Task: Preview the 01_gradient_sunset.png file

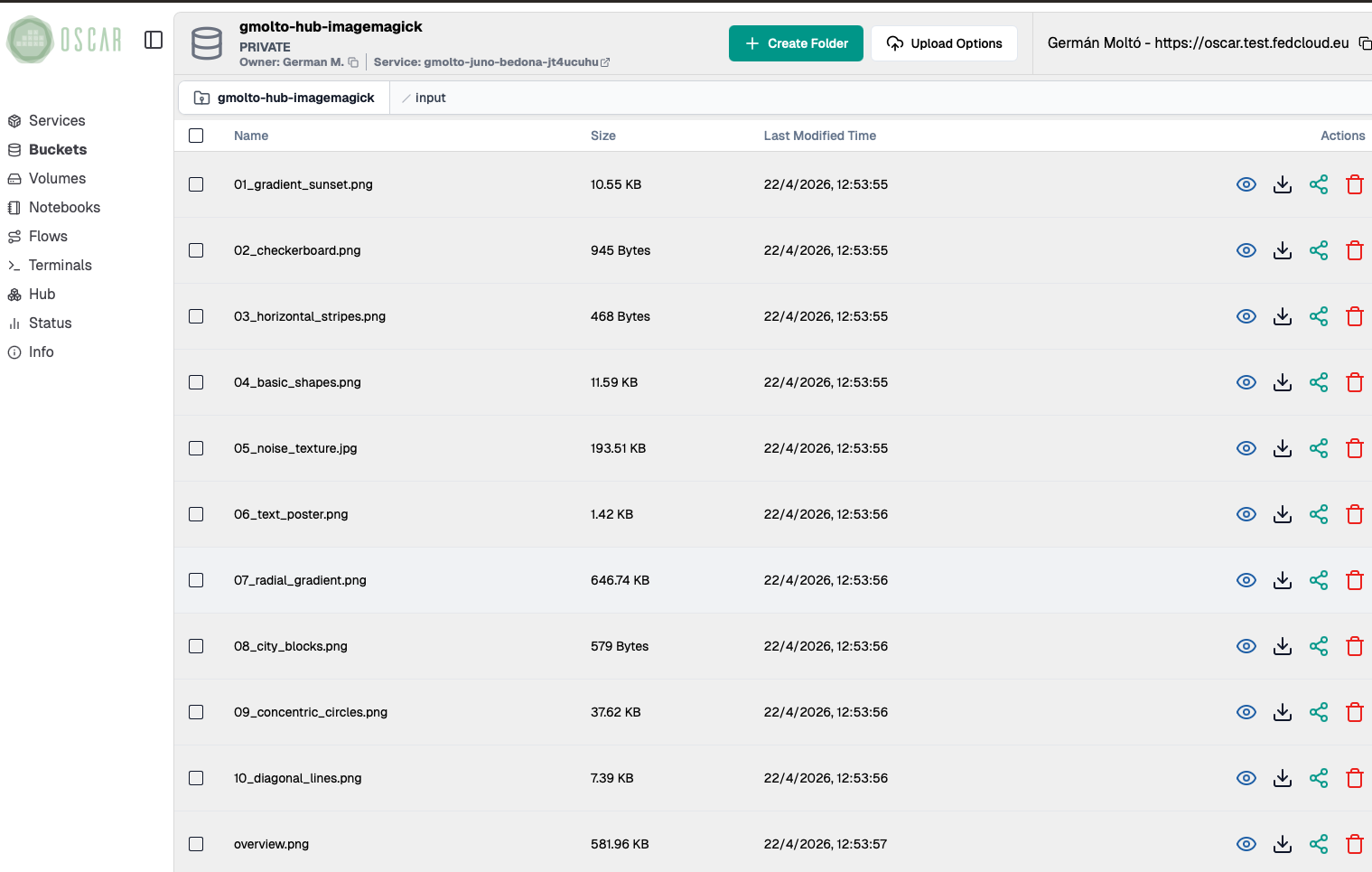Action: tap(1246, 184)
